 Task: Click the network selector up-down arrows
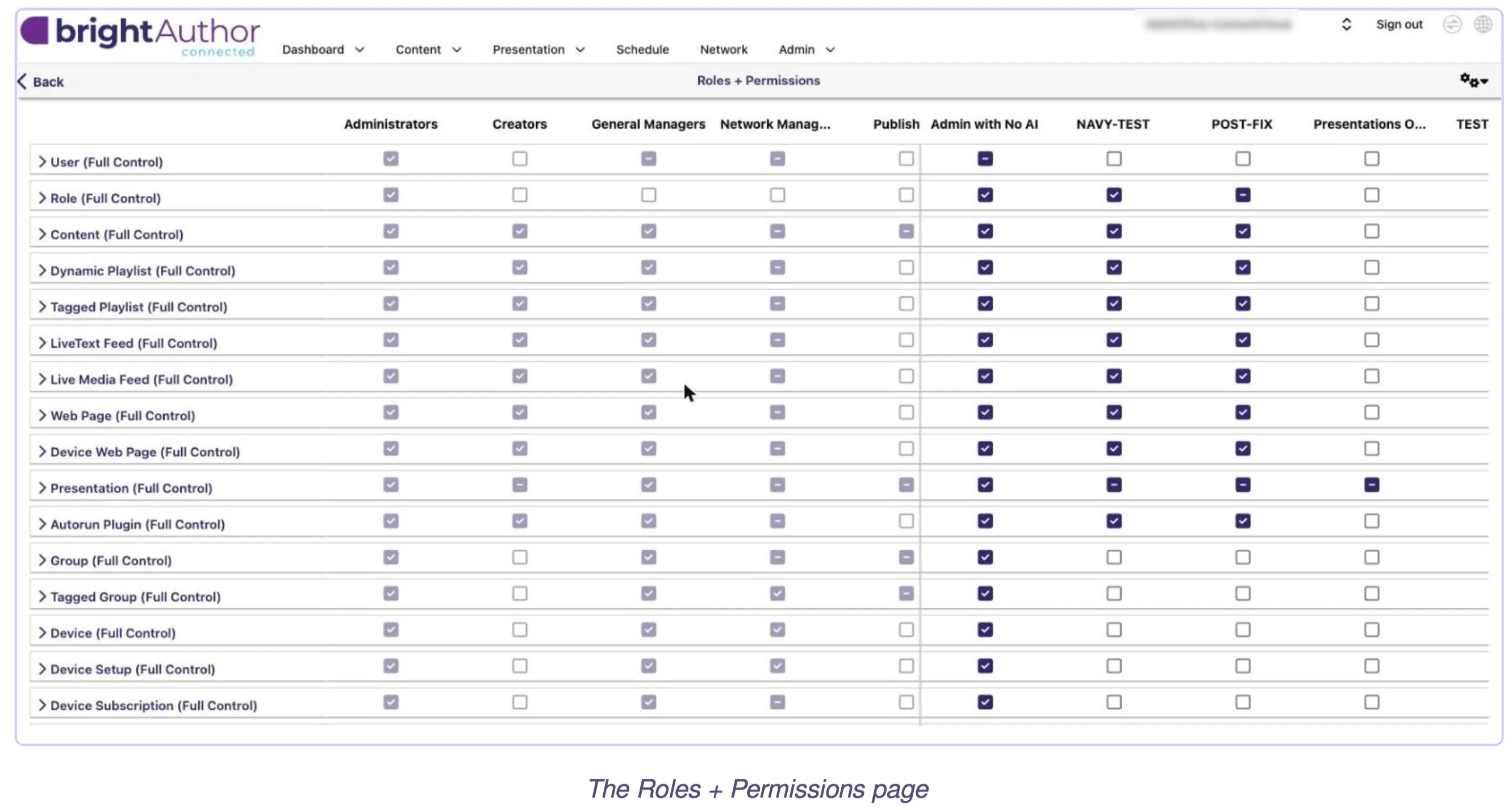click(x=1346, y=24)
